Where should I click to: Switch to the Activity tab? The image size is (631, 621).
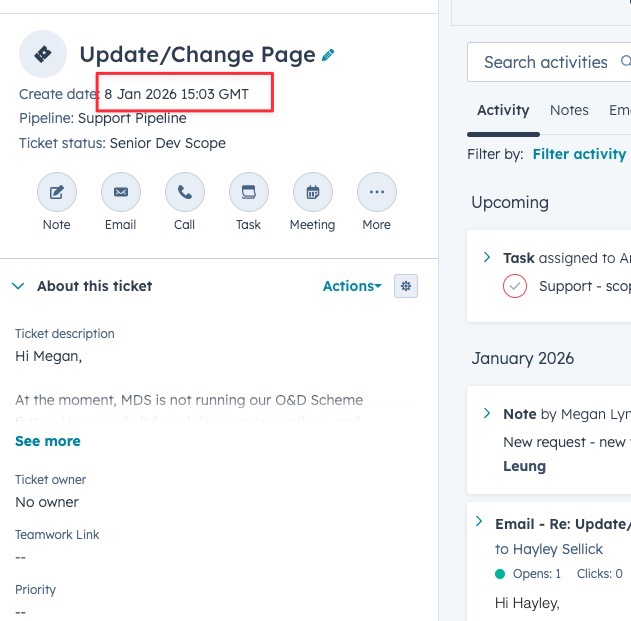(504, 110)
